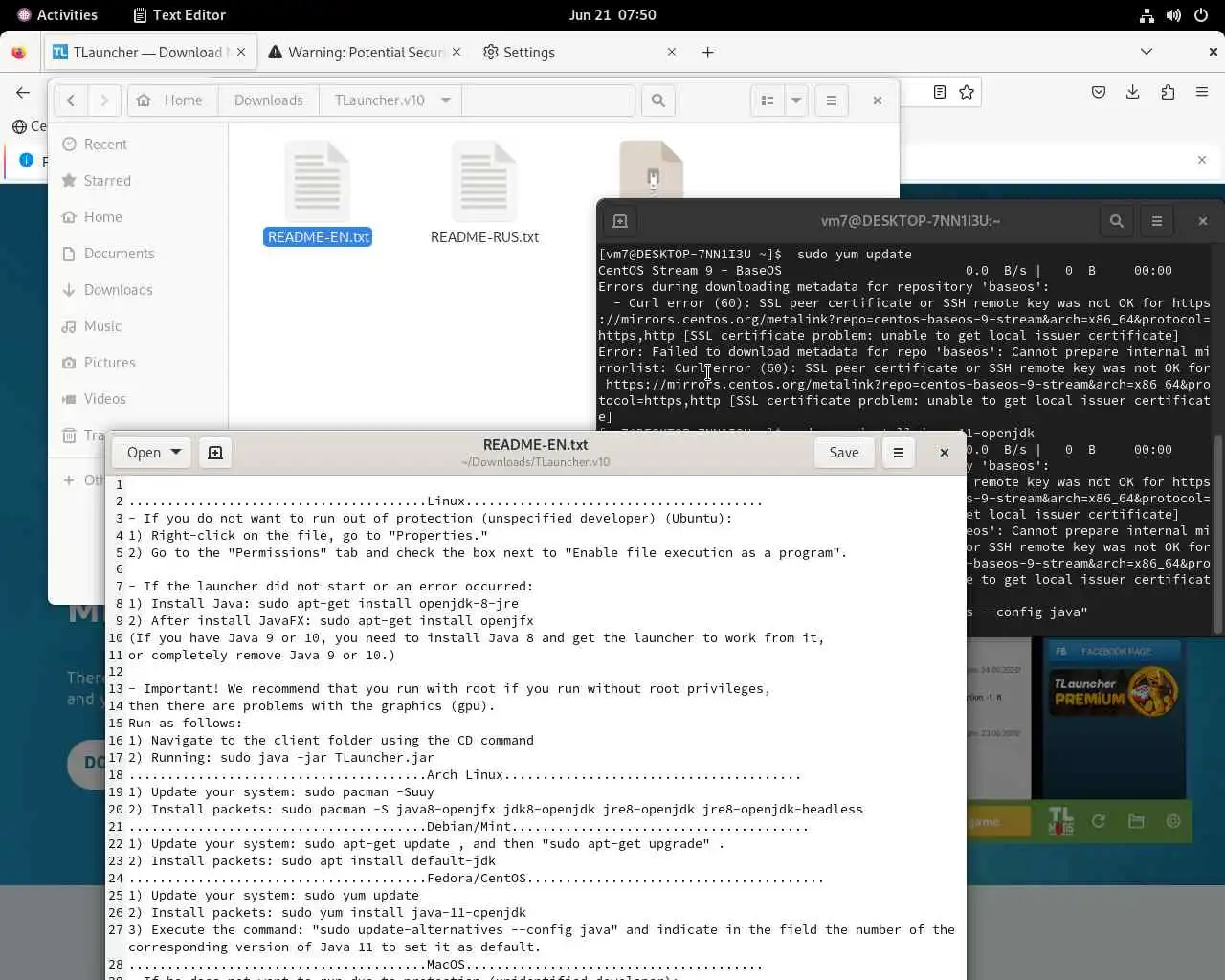Click line 17 'Running: sudo java -jar TLauncher.jar'
The height and width of the screenshot is (980, 1225).
pyautogui.click(x=293, y=757)
